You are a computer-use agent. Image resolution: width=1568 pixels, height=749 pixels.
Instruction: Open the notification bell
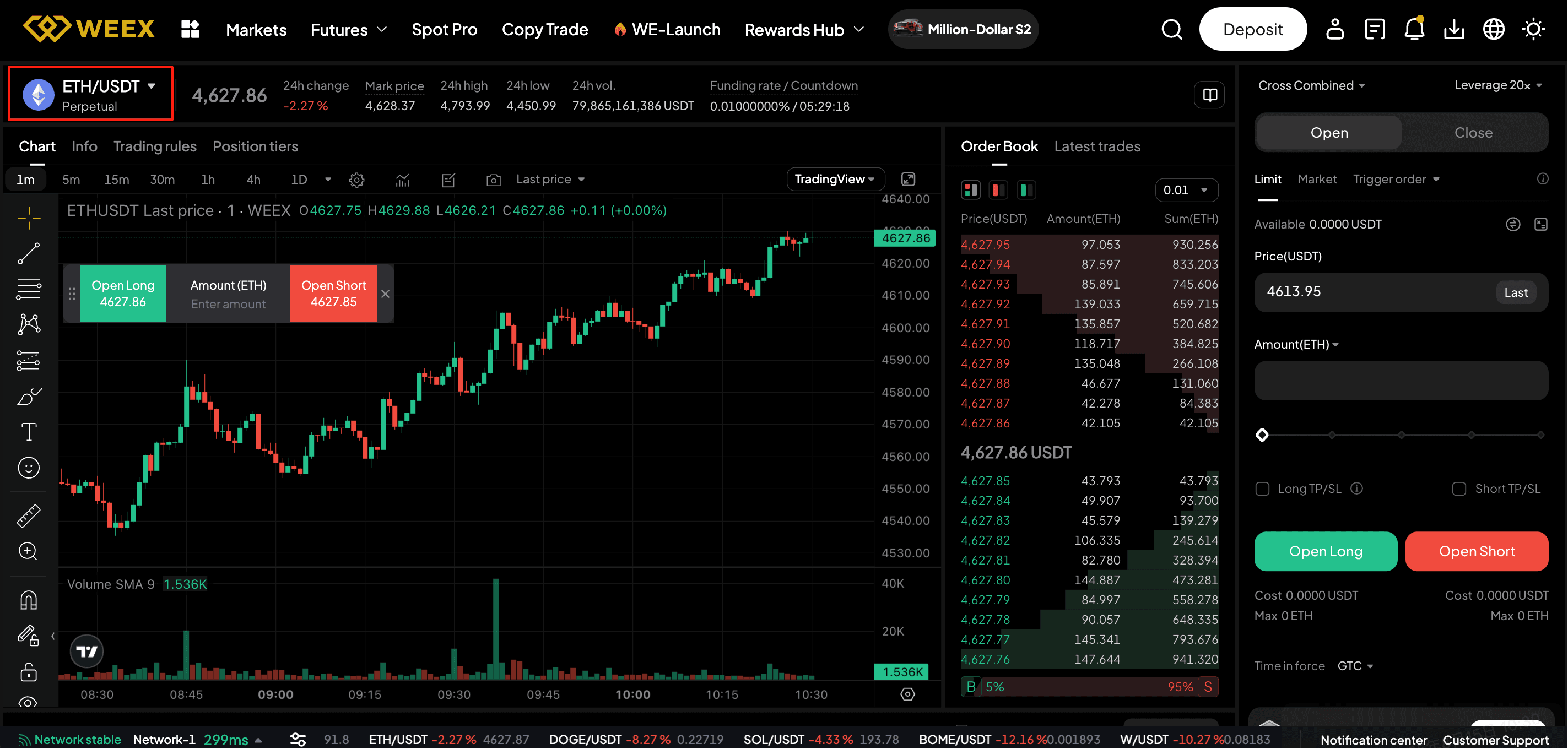[1413, 29]
